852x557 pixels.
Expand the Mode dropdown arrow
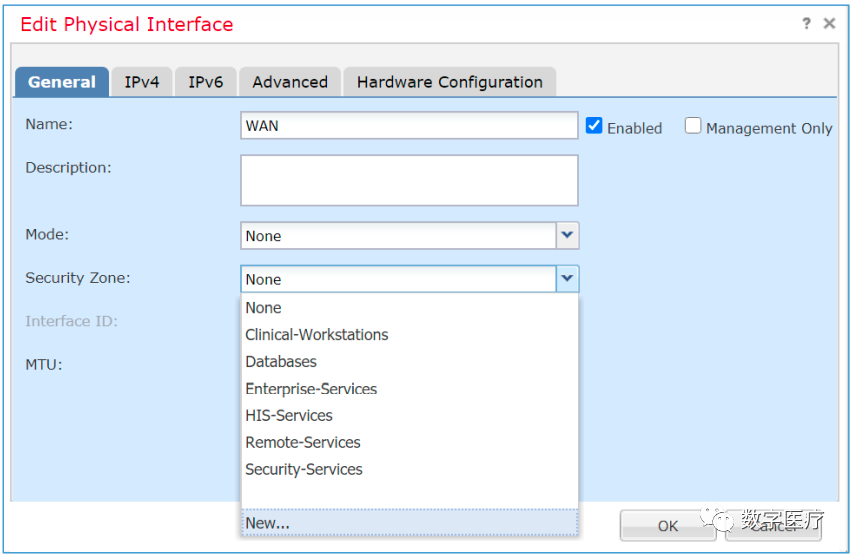[567, 236]
